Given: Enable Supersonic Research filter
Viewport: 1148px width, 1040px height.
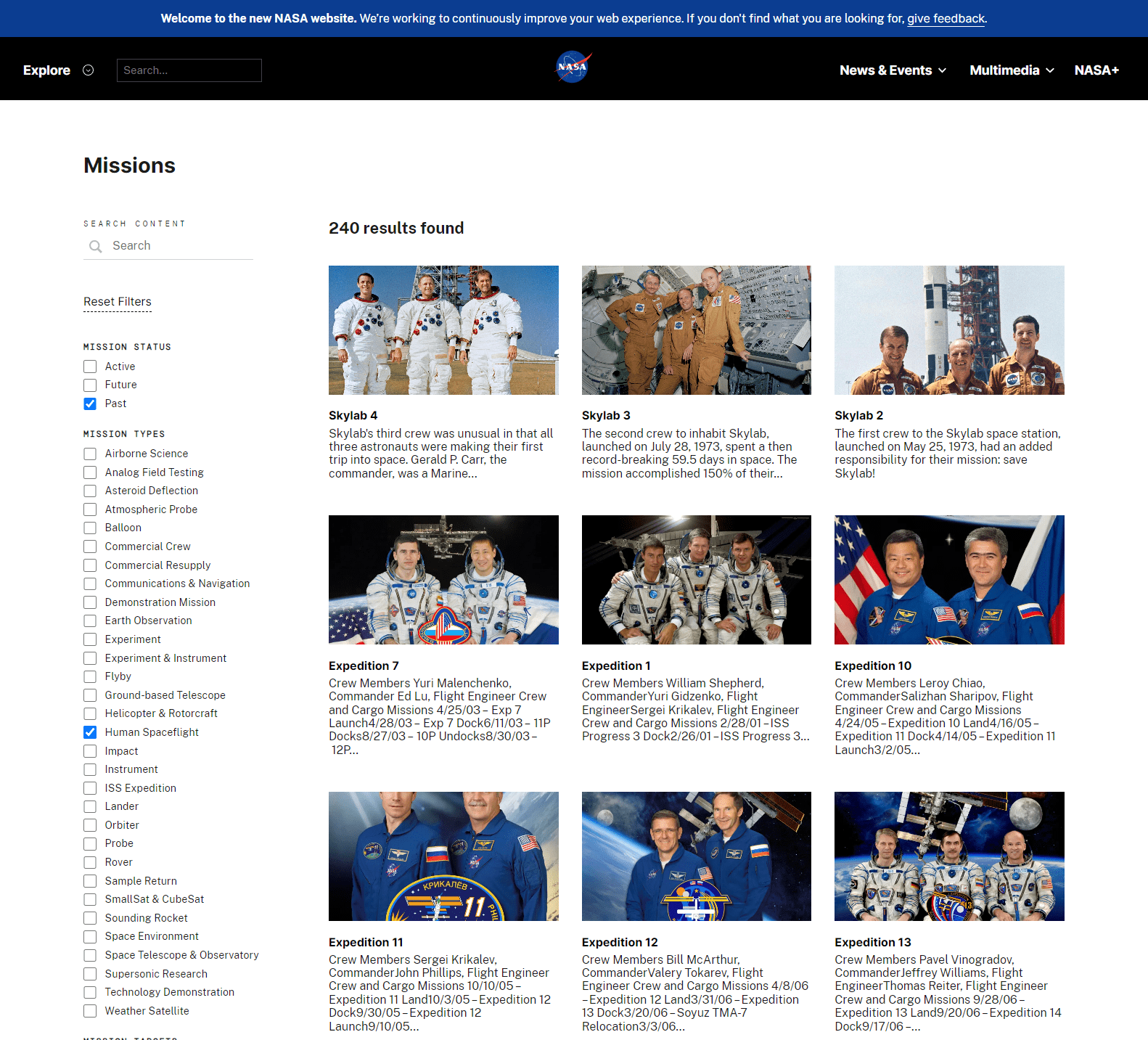Looking at the screenshot, I should point(90,974).
